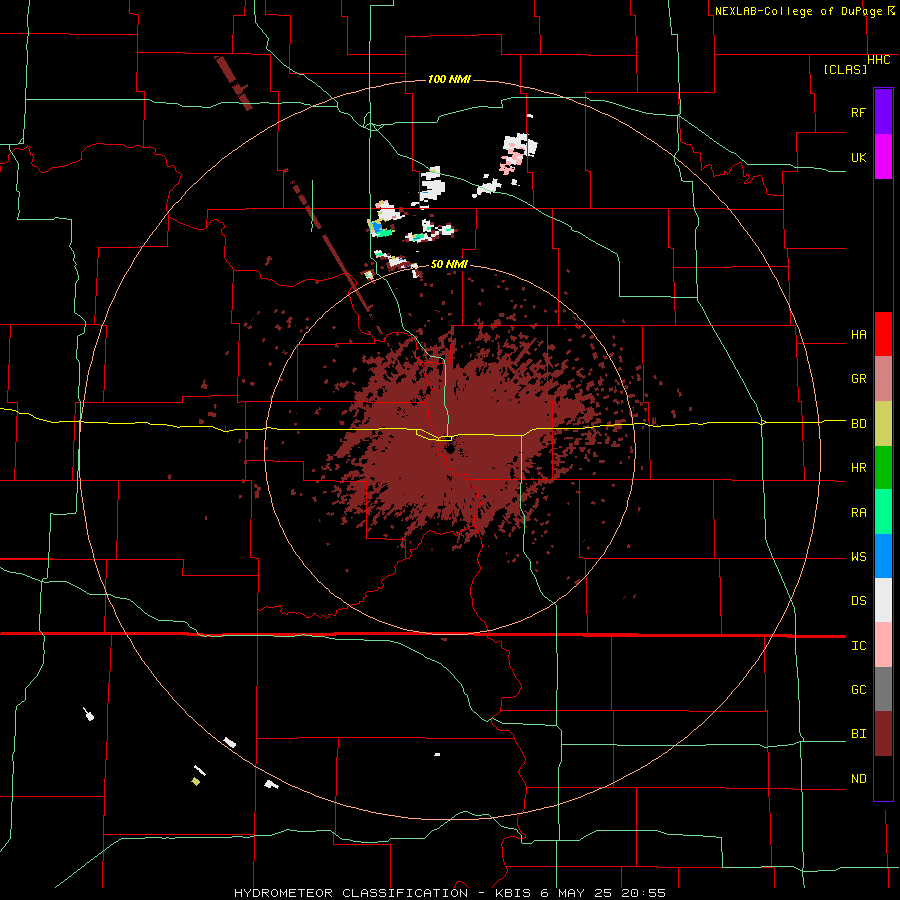Click the RA legend label
Image resolution: width=900 pixels, height=900 pixels.
(858, 513)
